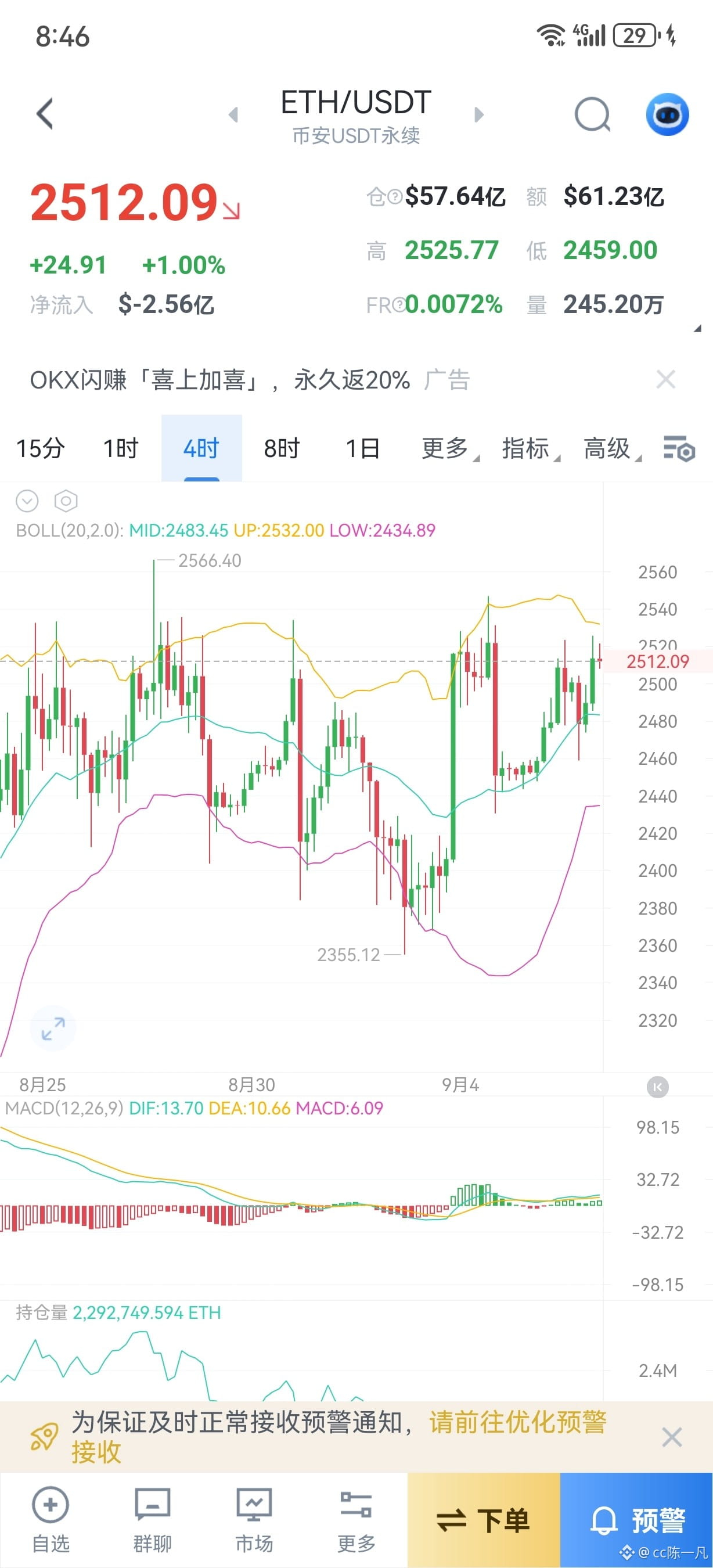Collapse indicator legend circle chevron
Screen dimensions: 713x1568
point(27,501)
